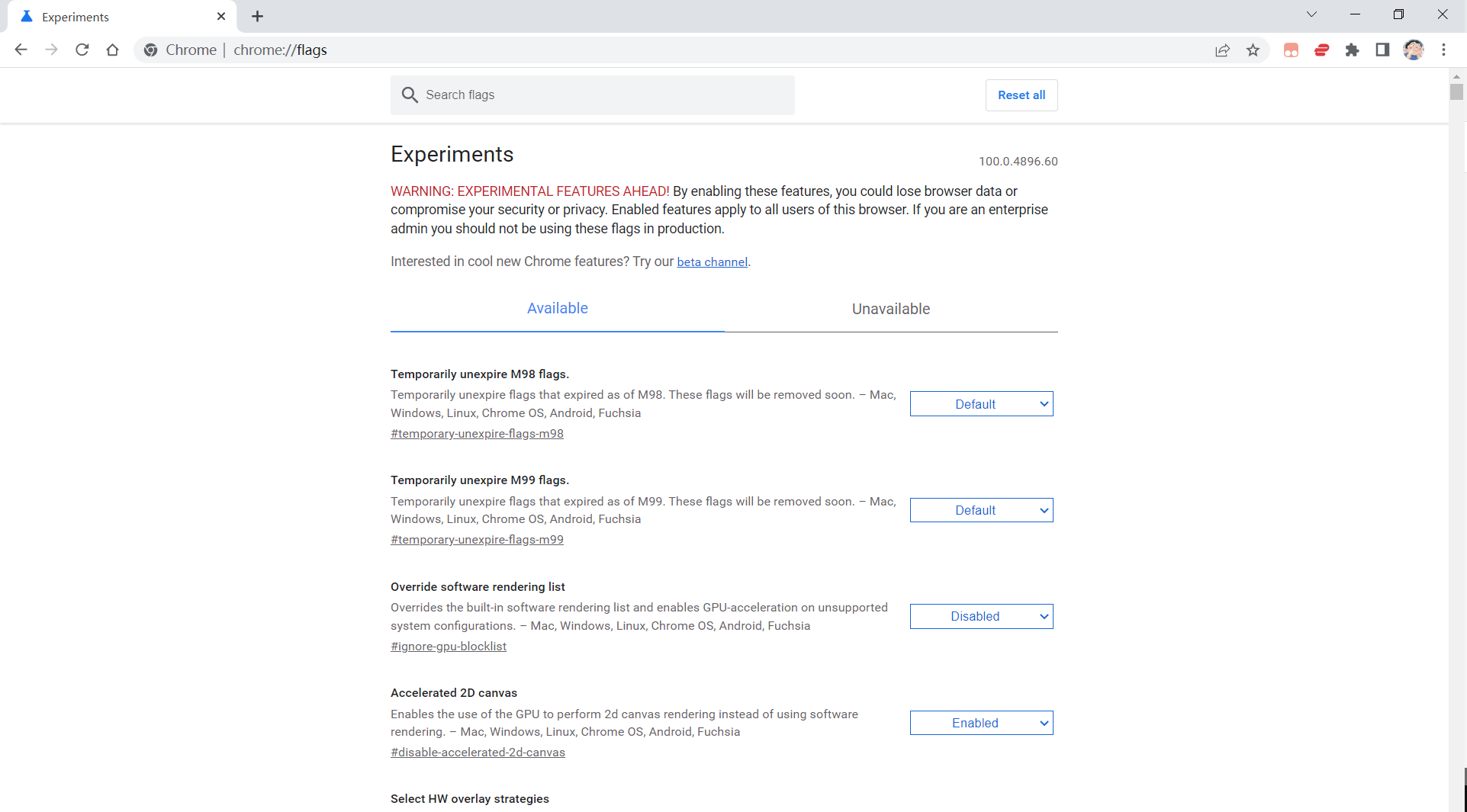Click the back navigation arrow
This screenshot has width=1467, height=812.
click(x=21, y=50)
